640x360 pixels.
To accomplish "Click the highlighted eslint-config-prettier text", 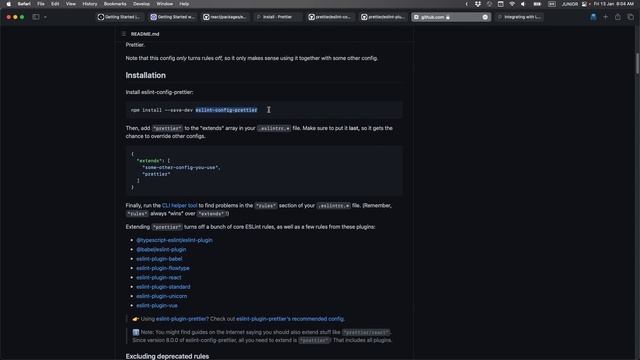I will (227, 110).
